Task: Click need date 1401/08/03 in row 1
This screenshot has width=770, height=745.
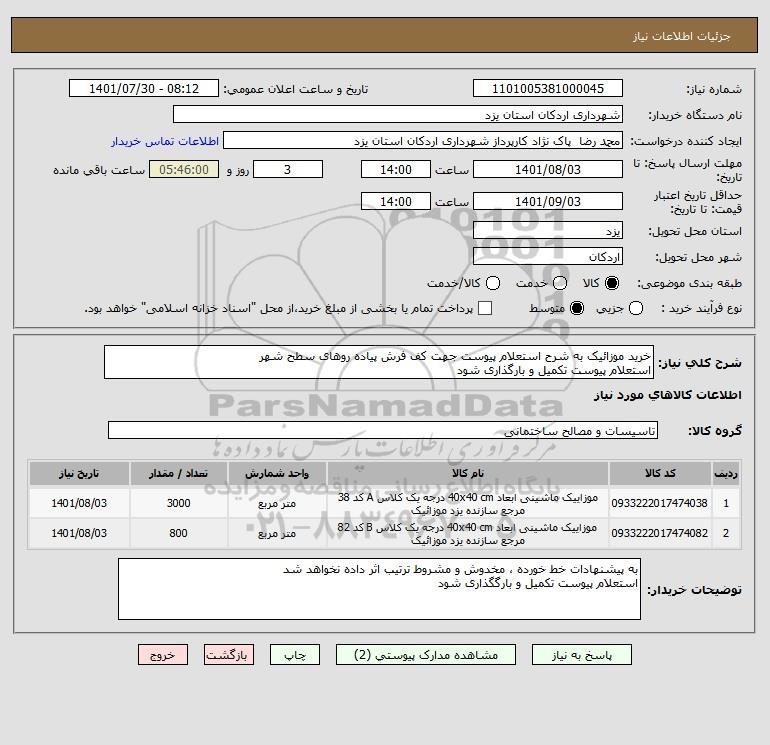Action: click(79, 503)
